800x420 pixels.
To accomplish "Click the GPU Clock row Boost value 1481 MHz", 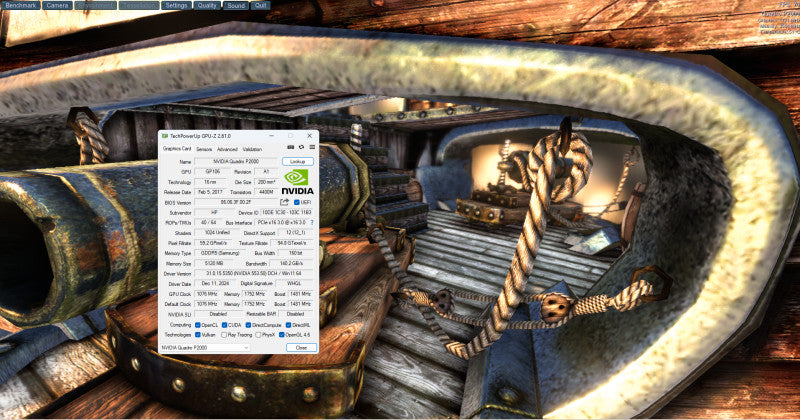I will 300,294.
